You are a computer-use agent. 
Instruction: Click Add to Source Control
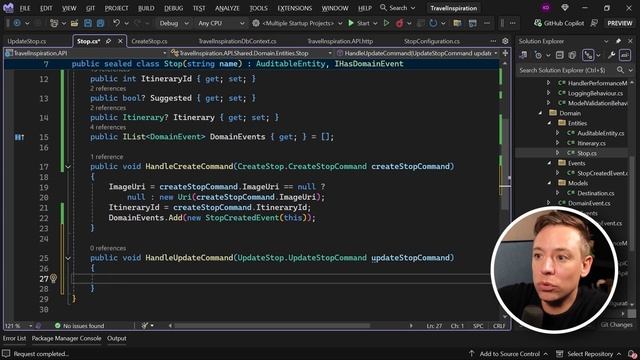pos(509,354)
